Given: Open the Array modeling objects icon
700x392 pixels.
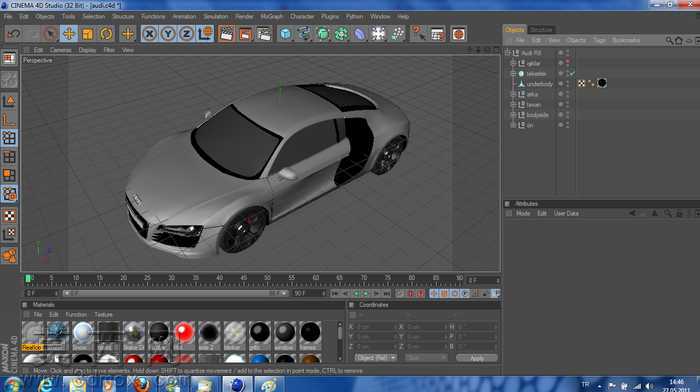Looking at the screenshot, I should tap(341, 34).
